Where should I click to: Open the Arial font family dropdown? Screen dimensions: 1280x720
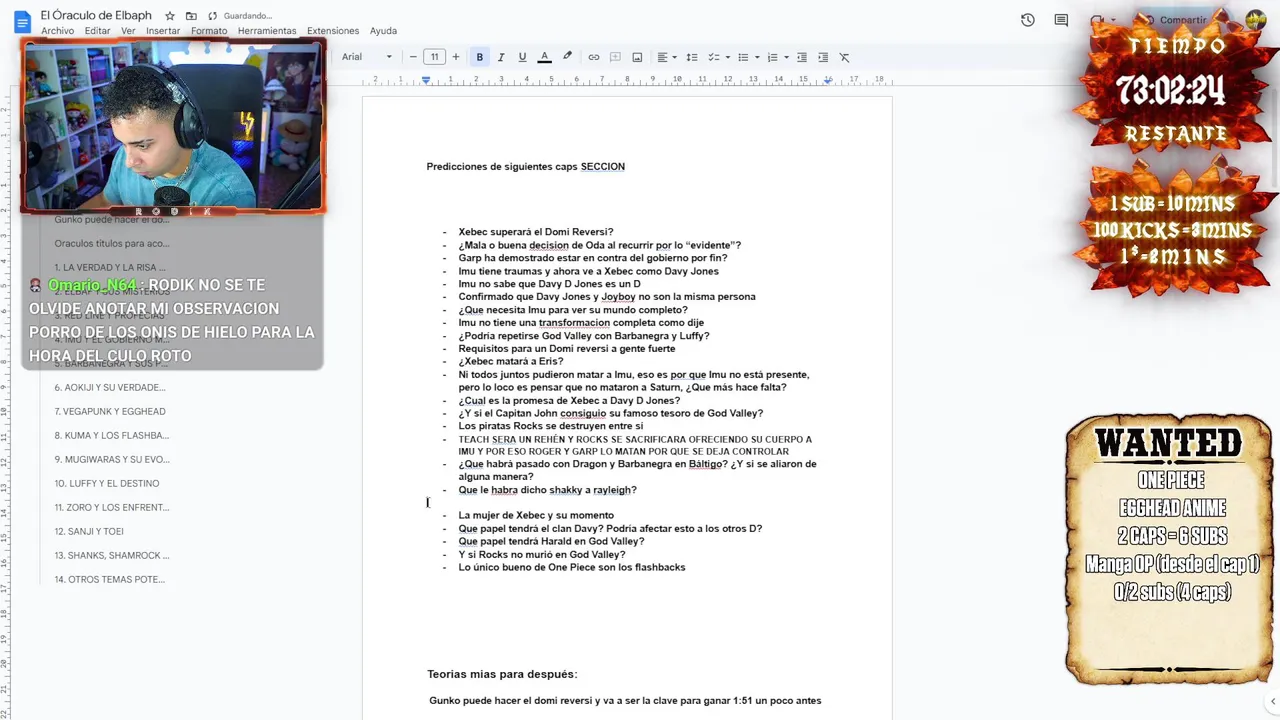point(366,57)
